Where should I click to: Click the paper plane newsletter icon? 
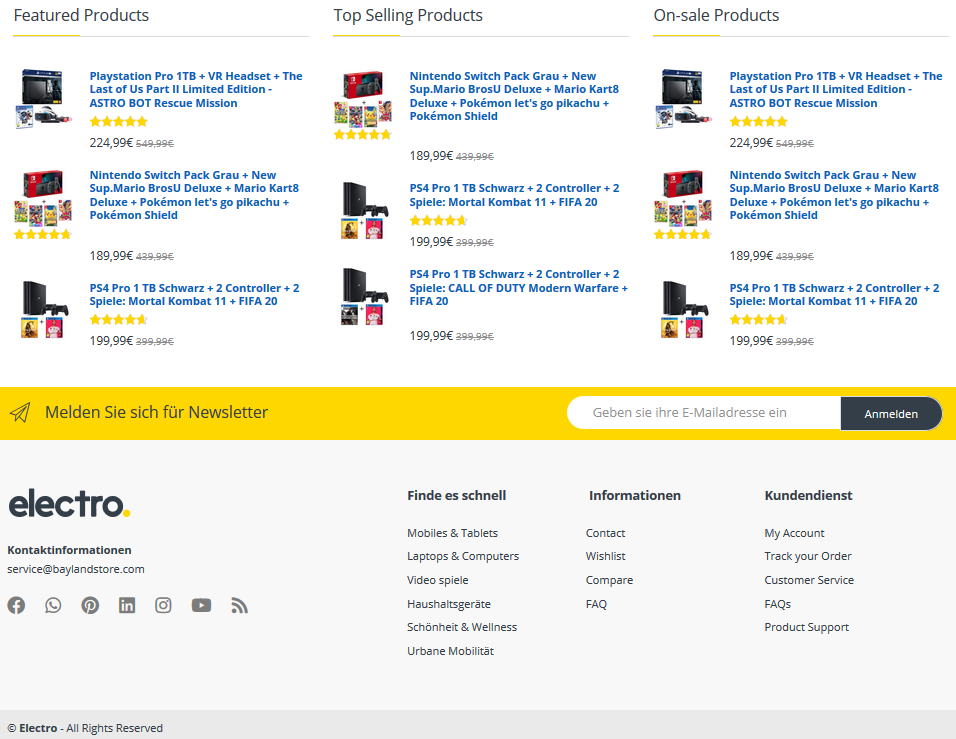click(x=20, y=413)
